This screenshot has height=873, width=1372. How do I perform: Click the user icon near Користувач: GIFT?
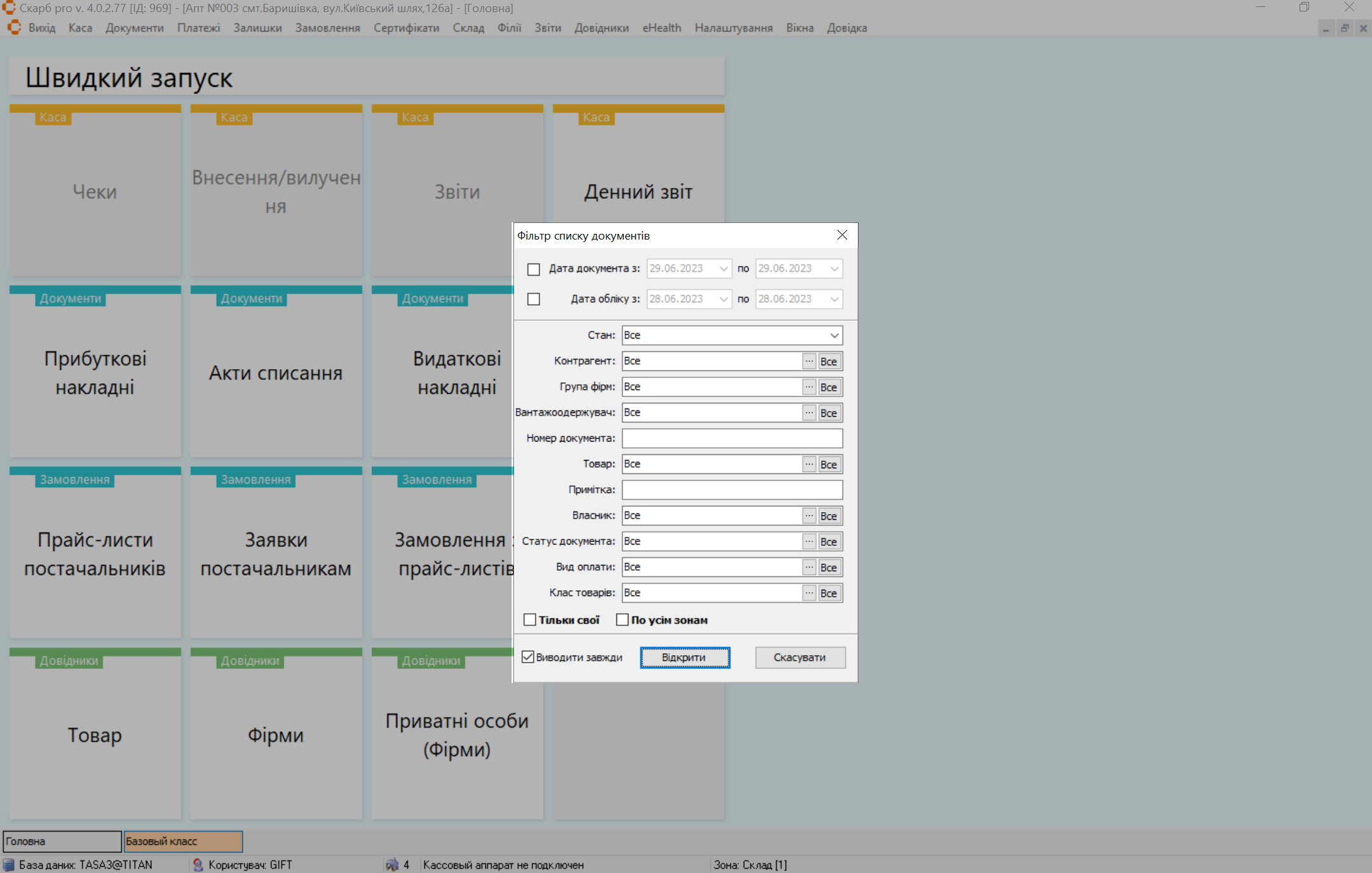click(198, 865)
